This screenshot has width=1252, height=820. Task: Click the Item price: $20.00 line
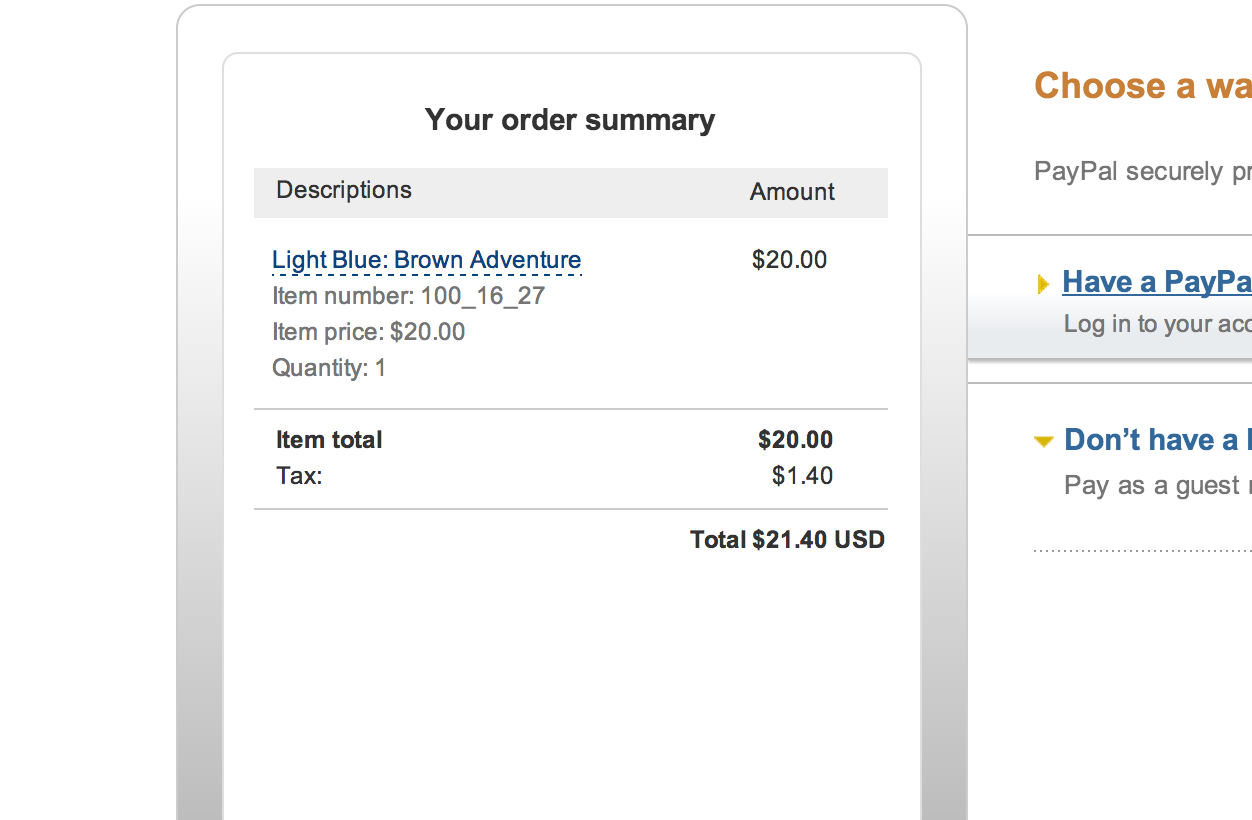(368, 332)
